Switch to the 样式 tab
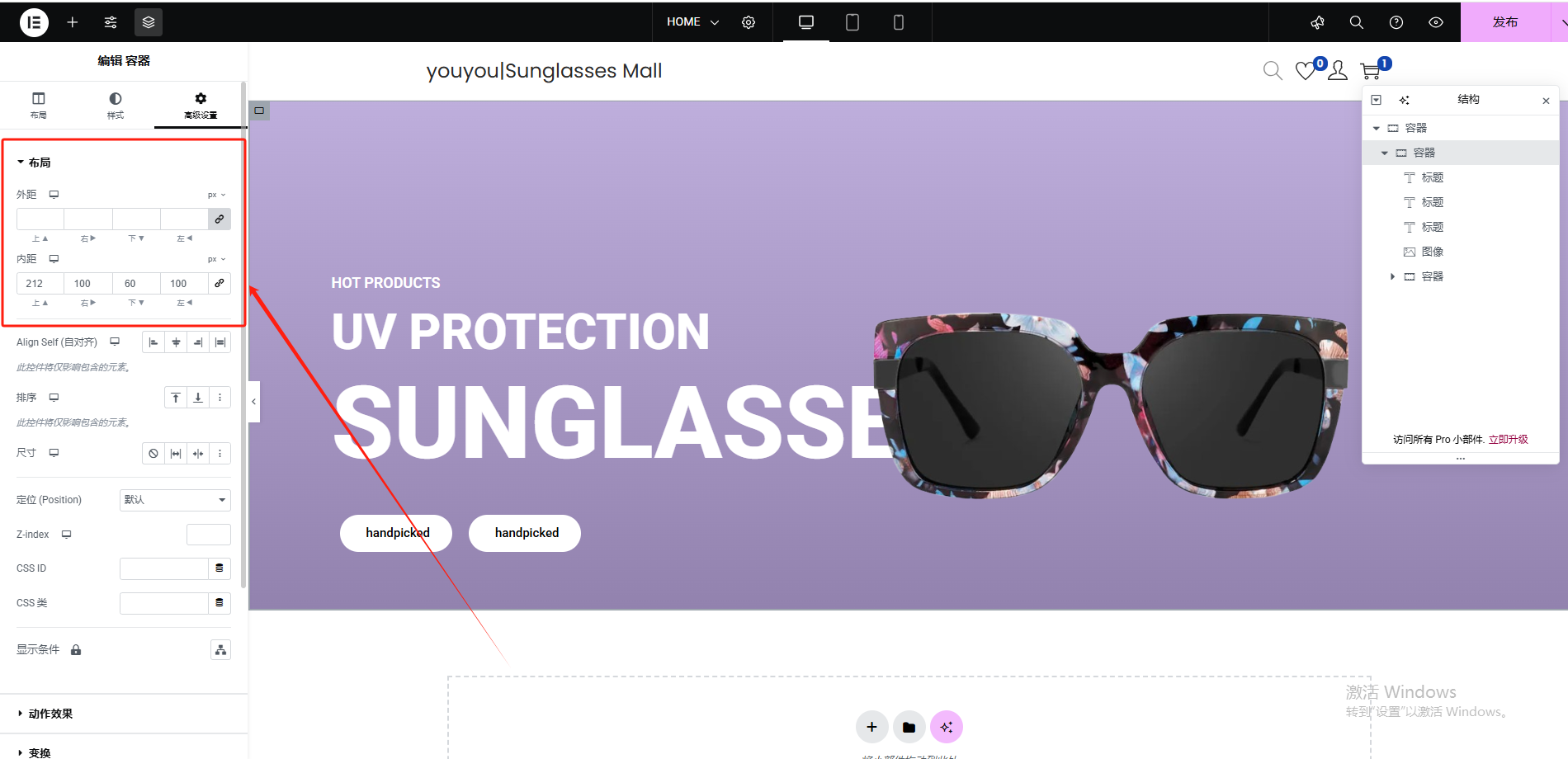The width and height of the screenshot is (1568, 759). coord(116,105)
